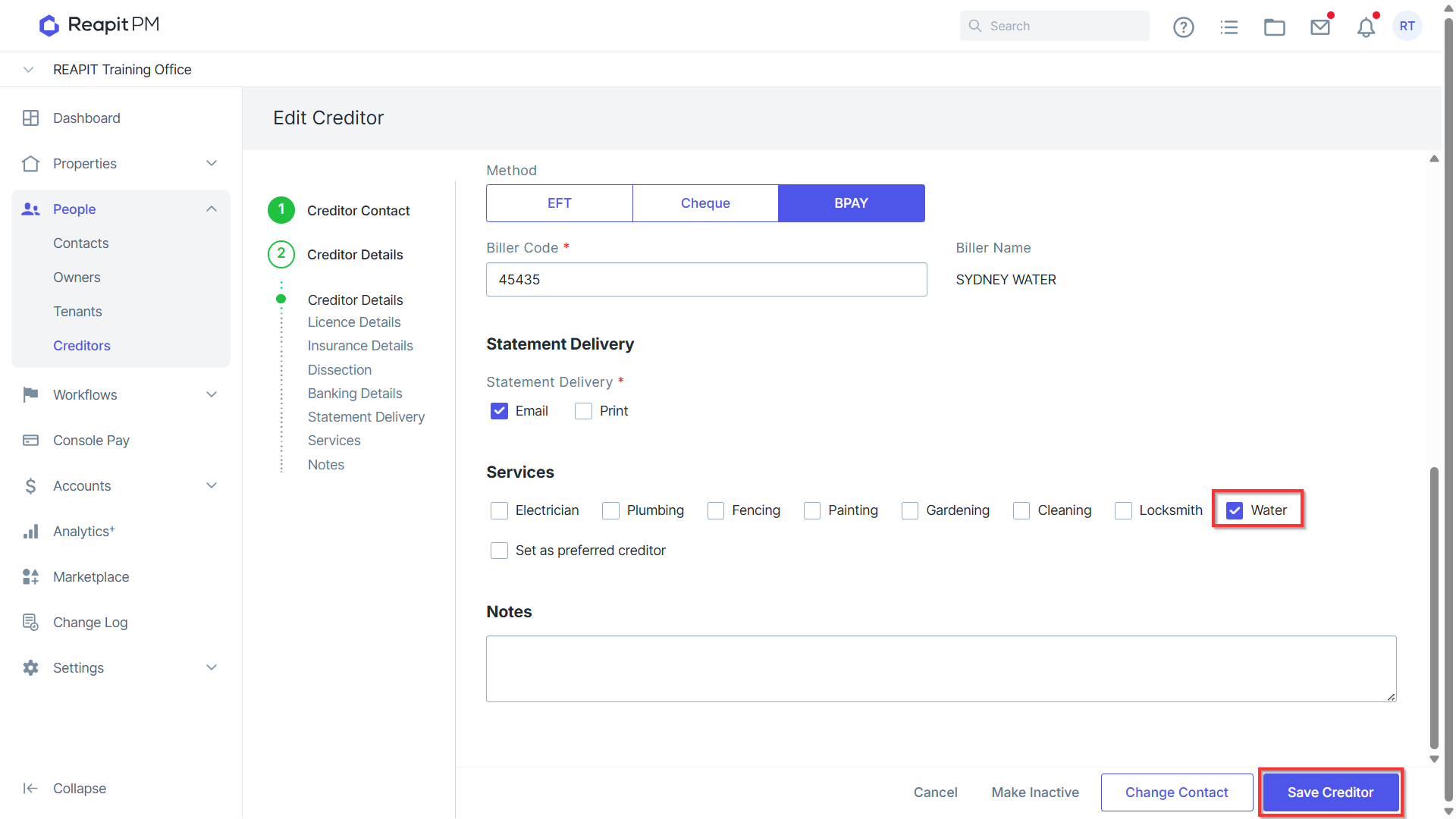Tick the Gardening service checkbox
The height and width of the screenshot is (819, 1456).
(910, 511)
